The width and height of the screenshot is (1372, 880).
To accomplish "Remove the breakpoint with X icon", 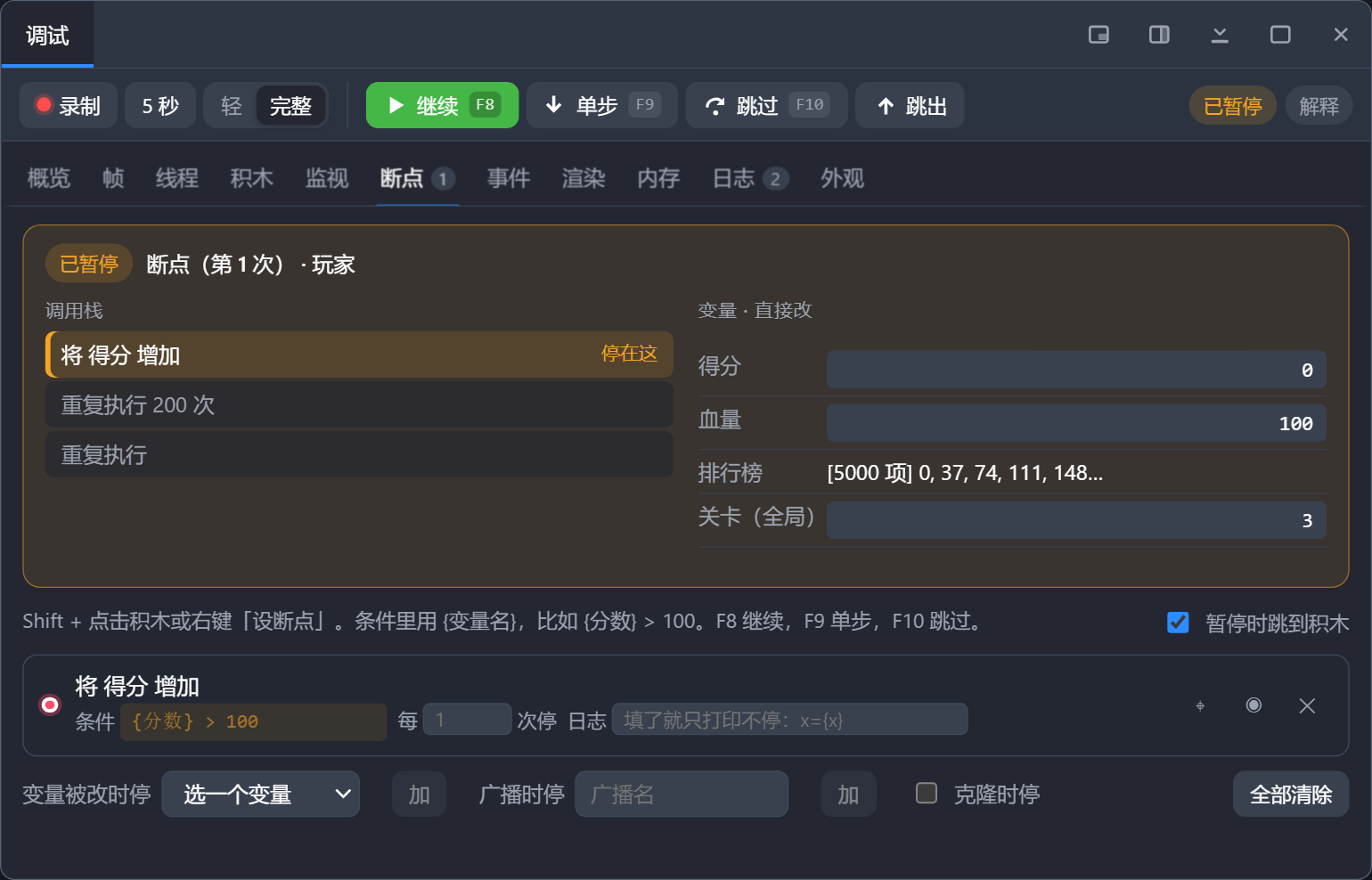I will pos(1307,705).
